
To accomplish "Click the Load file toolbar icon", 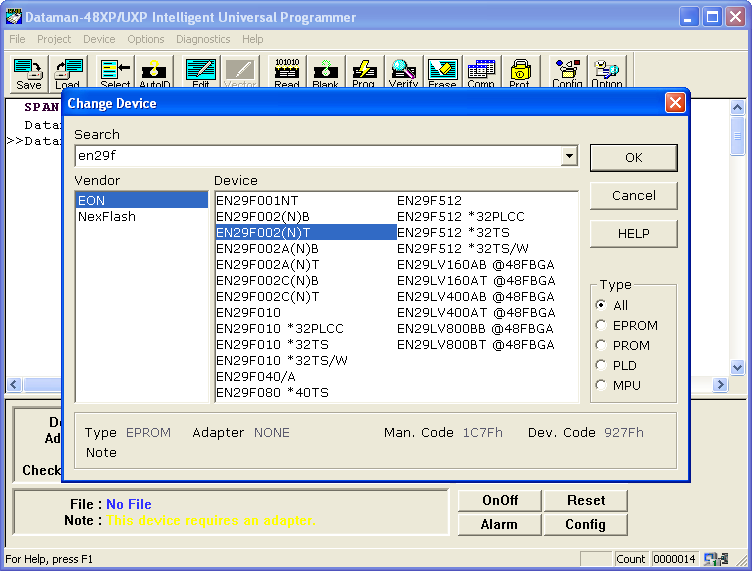I will (68, 73).
